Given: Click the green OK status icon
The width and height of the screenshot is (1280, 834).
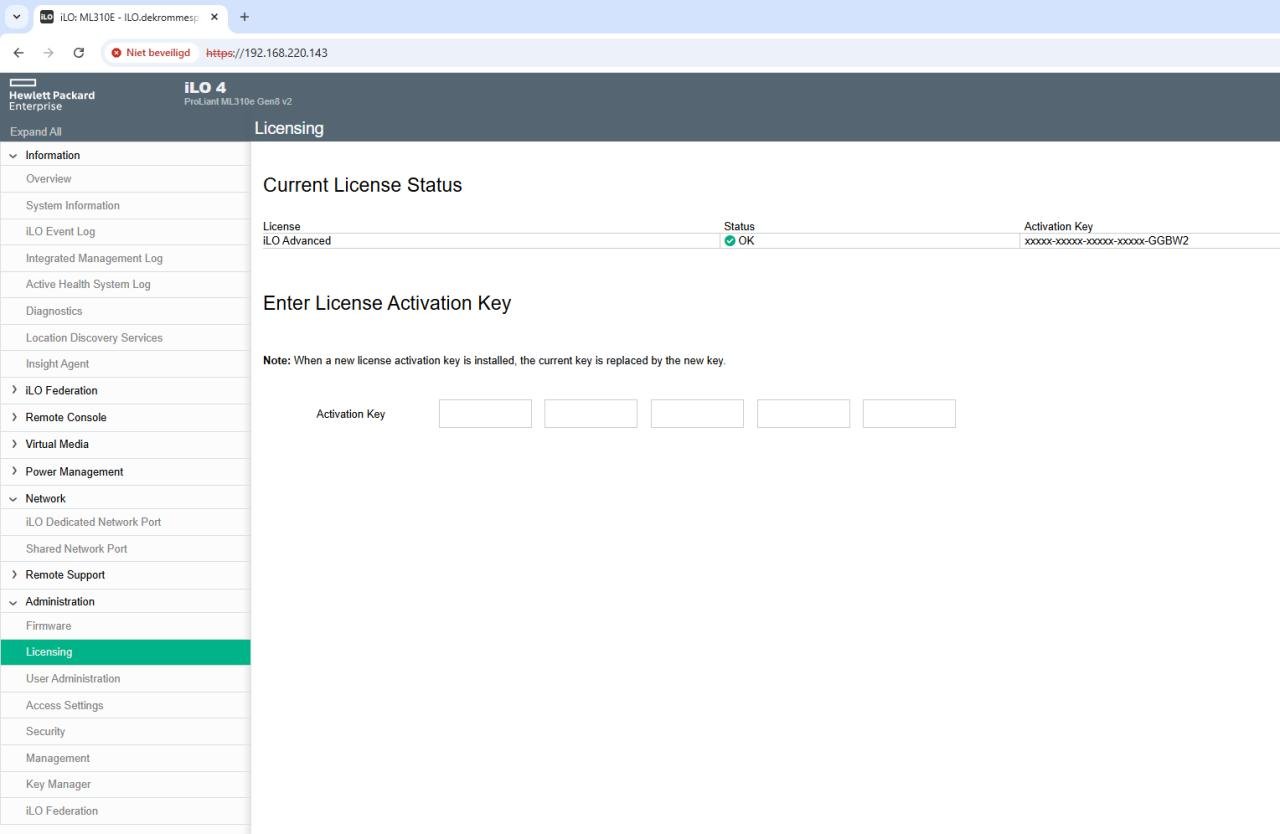Looking at the screenshot, I should [730, 241].
